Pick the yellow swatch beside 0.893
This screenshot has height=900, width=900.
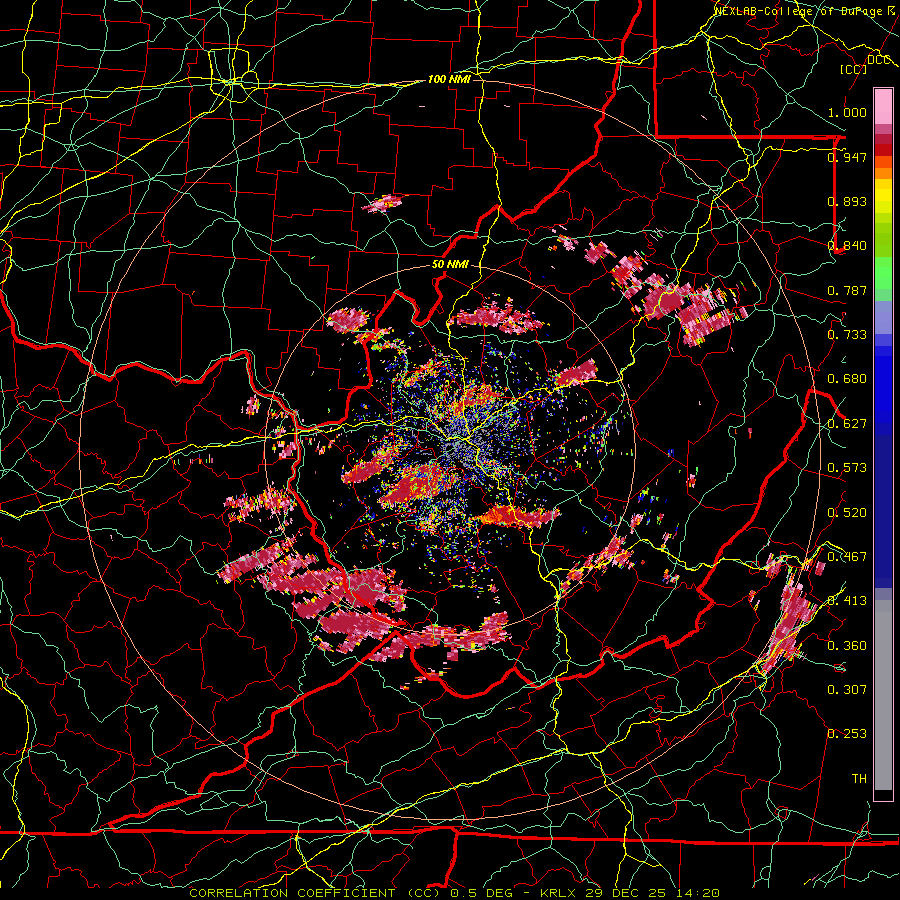[x=883, y=201]
